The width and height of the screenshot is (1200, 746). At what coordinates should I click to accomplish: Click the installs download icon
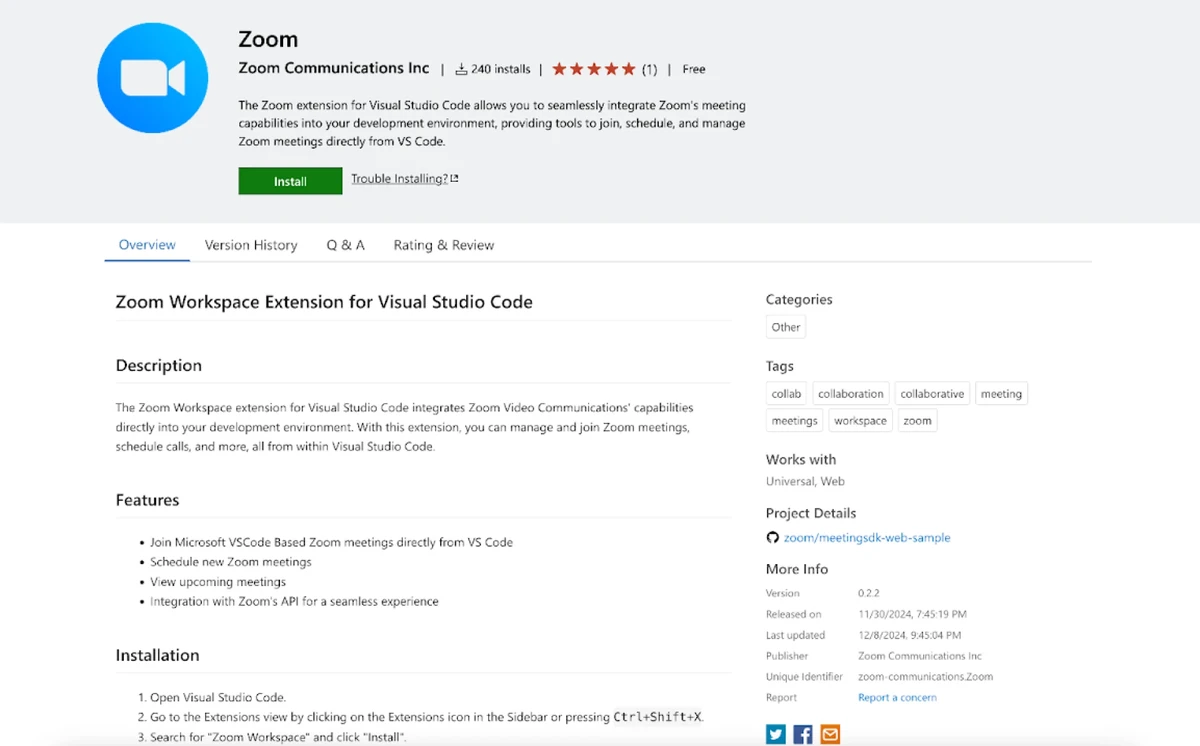coord(461,69)
